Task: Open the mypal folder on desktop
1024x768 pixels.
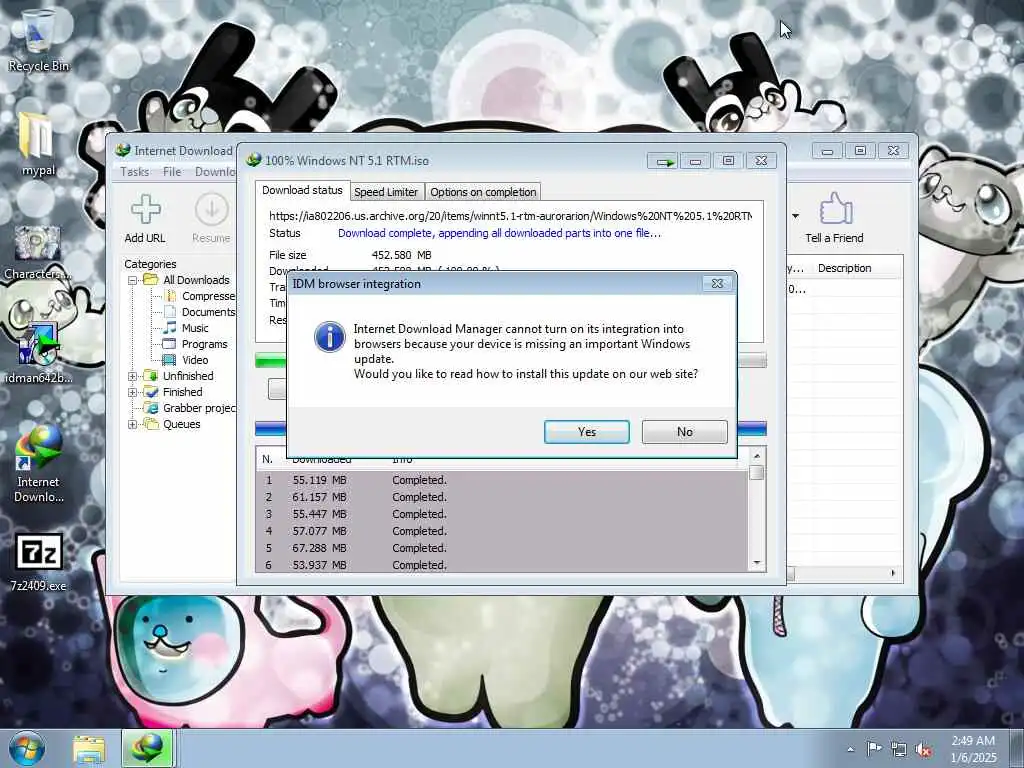Action: coord(38,144)
